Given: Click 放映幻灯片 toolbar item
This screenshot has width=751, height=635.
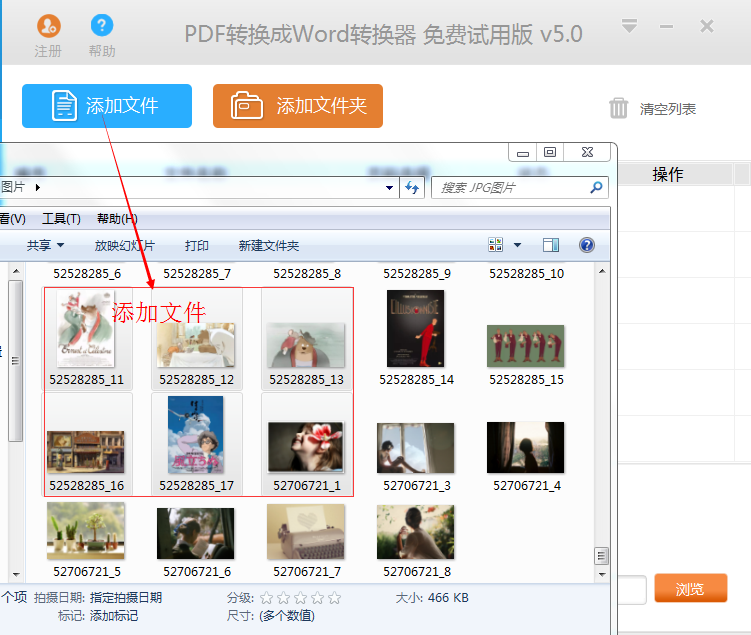Looking at the screenshot, I should click(x=125, y=246).
